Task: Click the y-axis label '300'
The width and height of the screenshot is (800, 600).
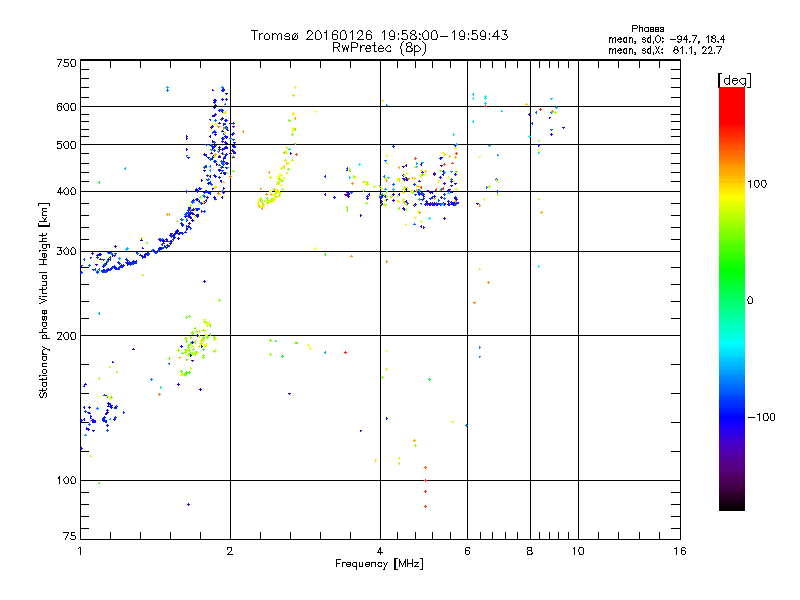Action: coord(67,251)
